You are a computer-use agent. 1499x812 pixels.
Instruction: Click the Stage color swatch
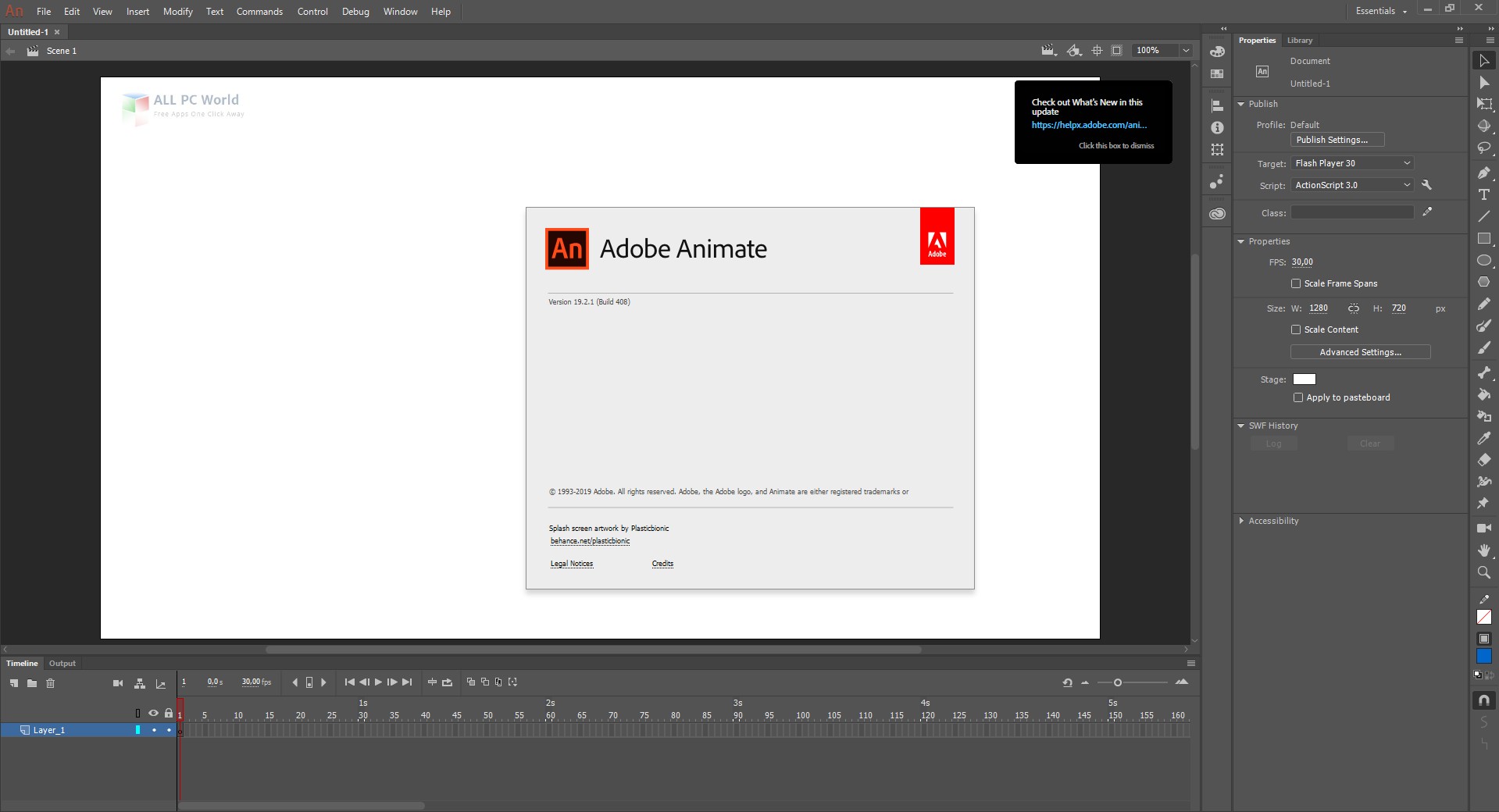(x=1304, y=379)
